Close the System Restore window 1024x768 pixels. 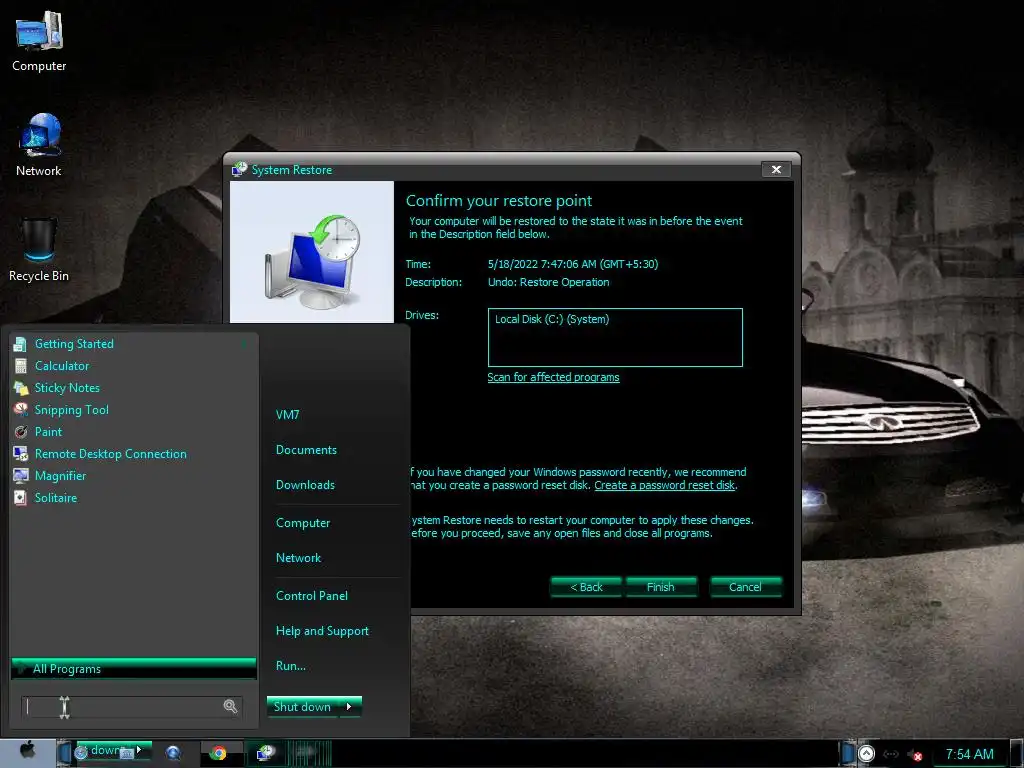(776, 170)
